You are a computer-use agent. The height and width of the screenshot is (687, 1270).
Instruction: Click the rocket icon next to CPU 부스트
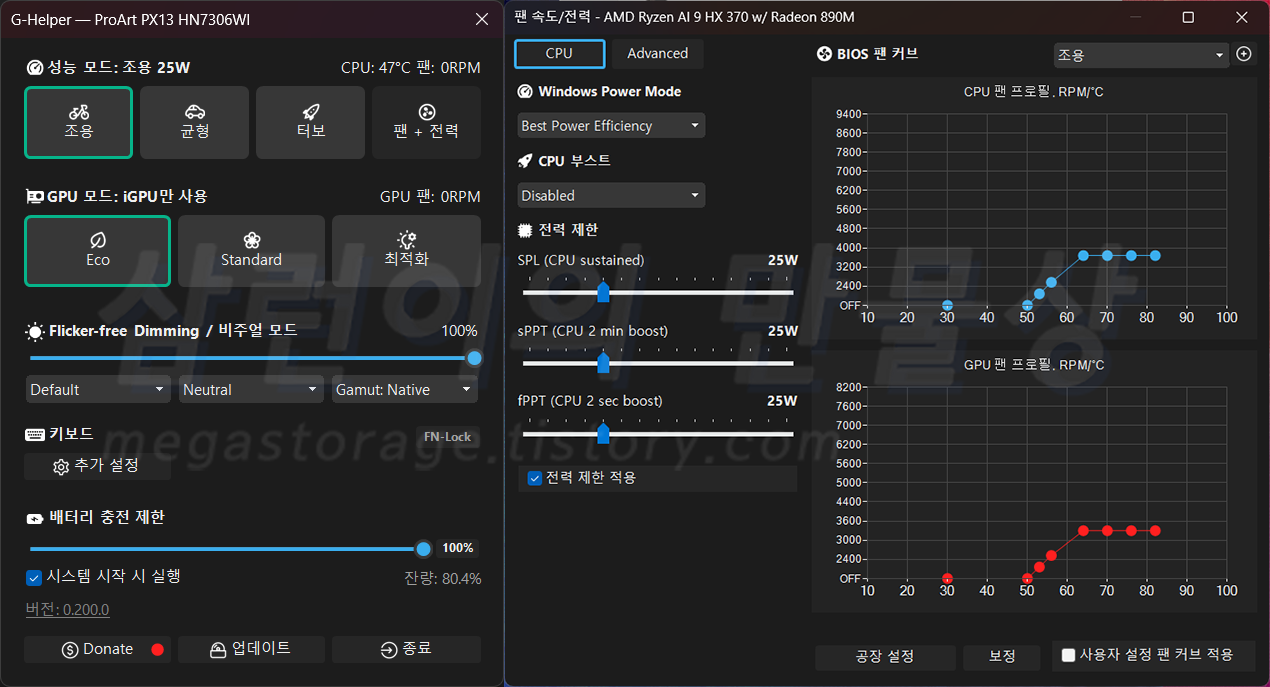coord(525,161)
